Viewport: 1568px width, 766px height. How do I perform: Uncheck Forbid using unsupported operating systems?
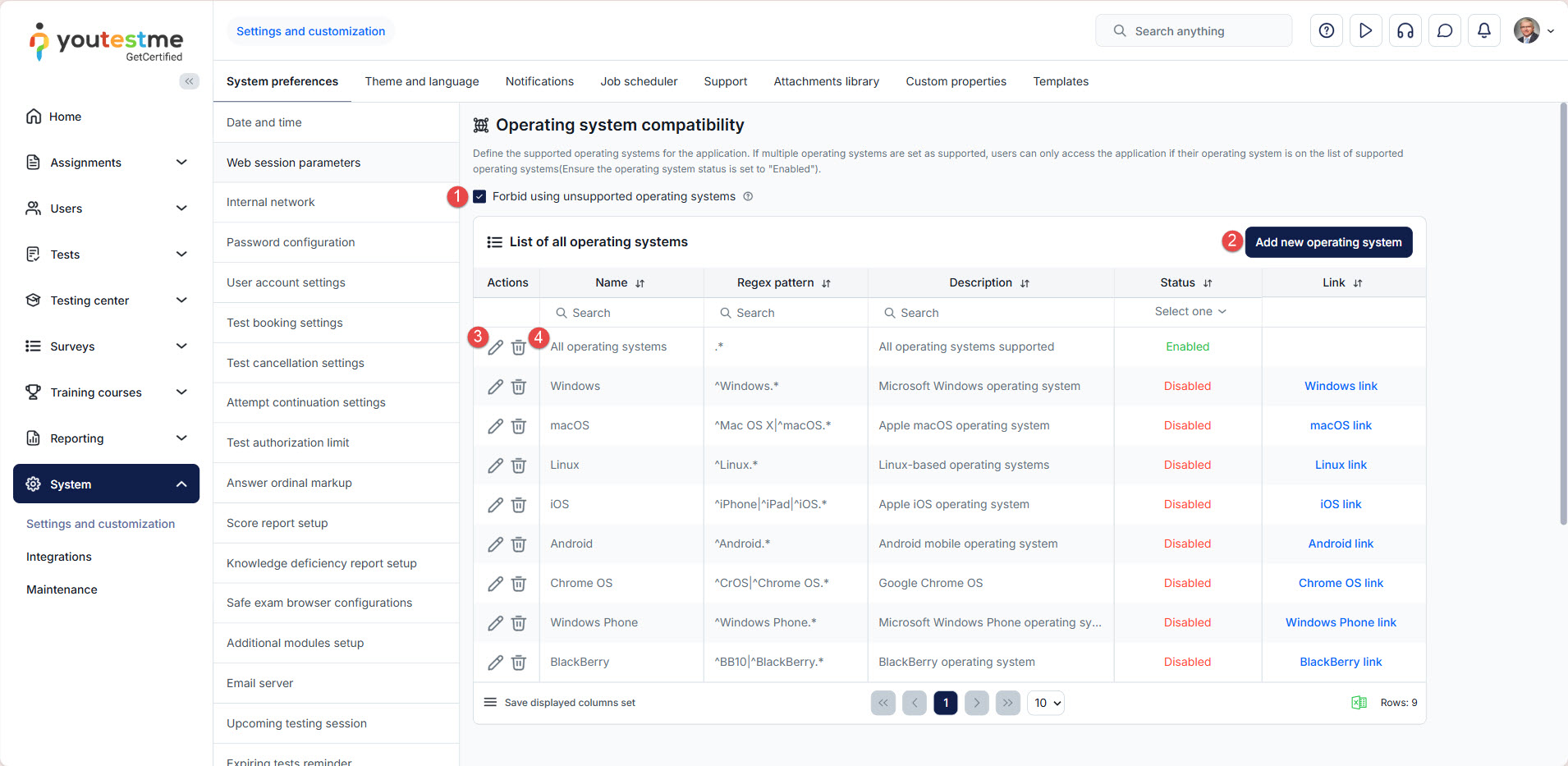(x=480, y=197)
